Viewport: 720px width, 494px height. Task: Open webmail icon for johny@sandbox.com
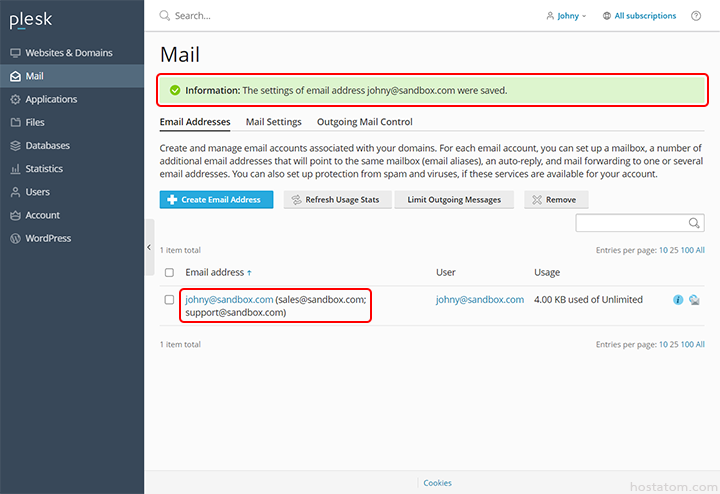coord(694,300)
